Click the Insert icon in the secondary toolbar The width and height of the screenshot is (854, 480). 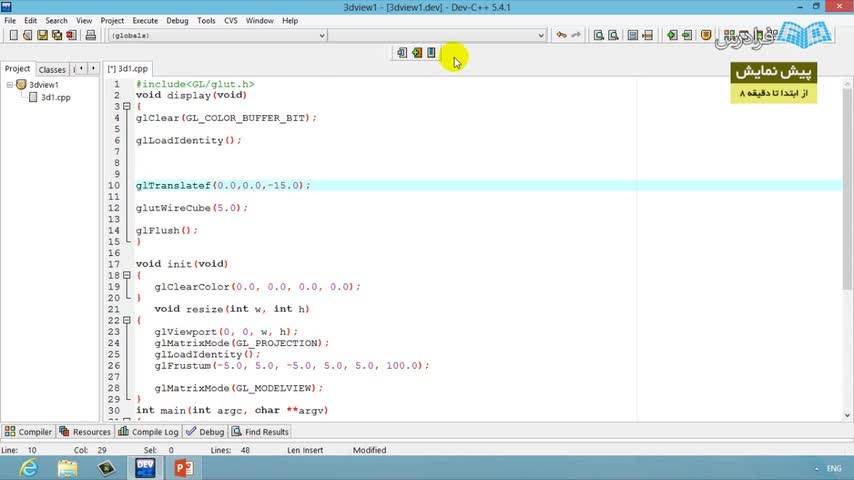coord(402,53)
